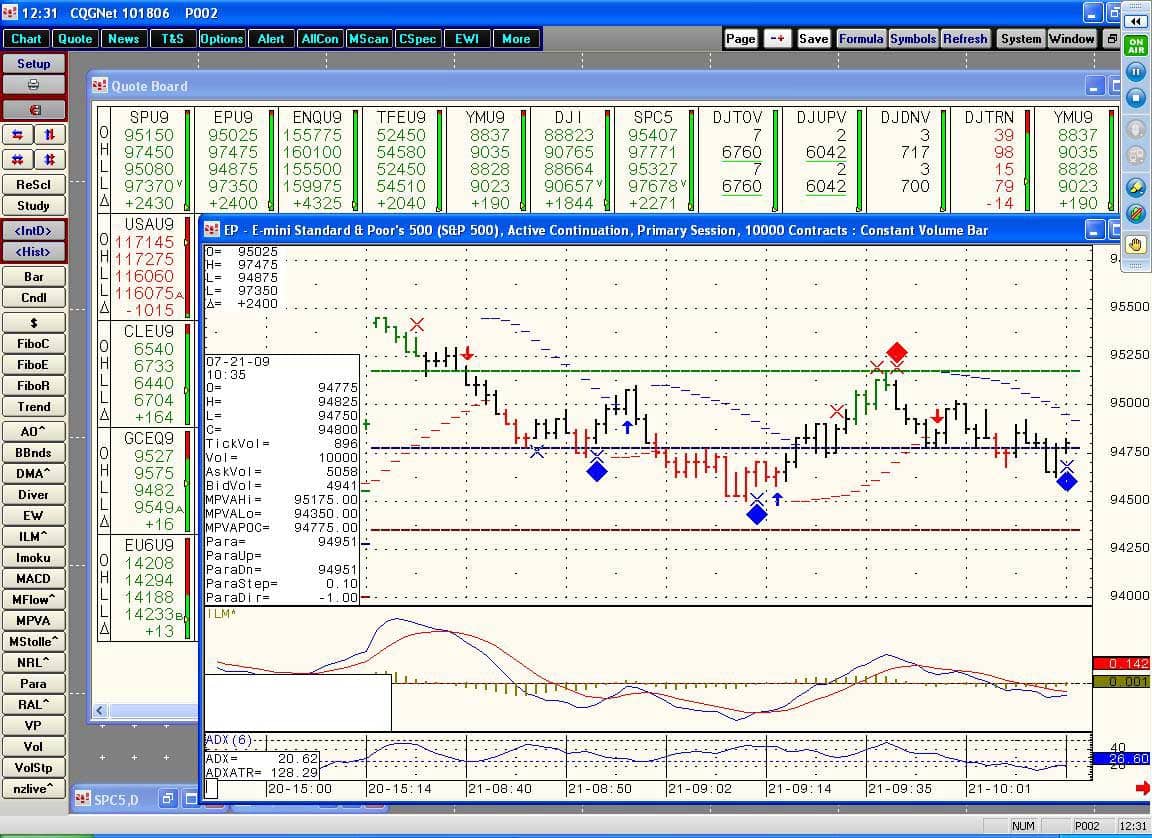Screen dimensions: 1152x838
Task: Open the More menu on the toolbar
Action: [515, 38]
